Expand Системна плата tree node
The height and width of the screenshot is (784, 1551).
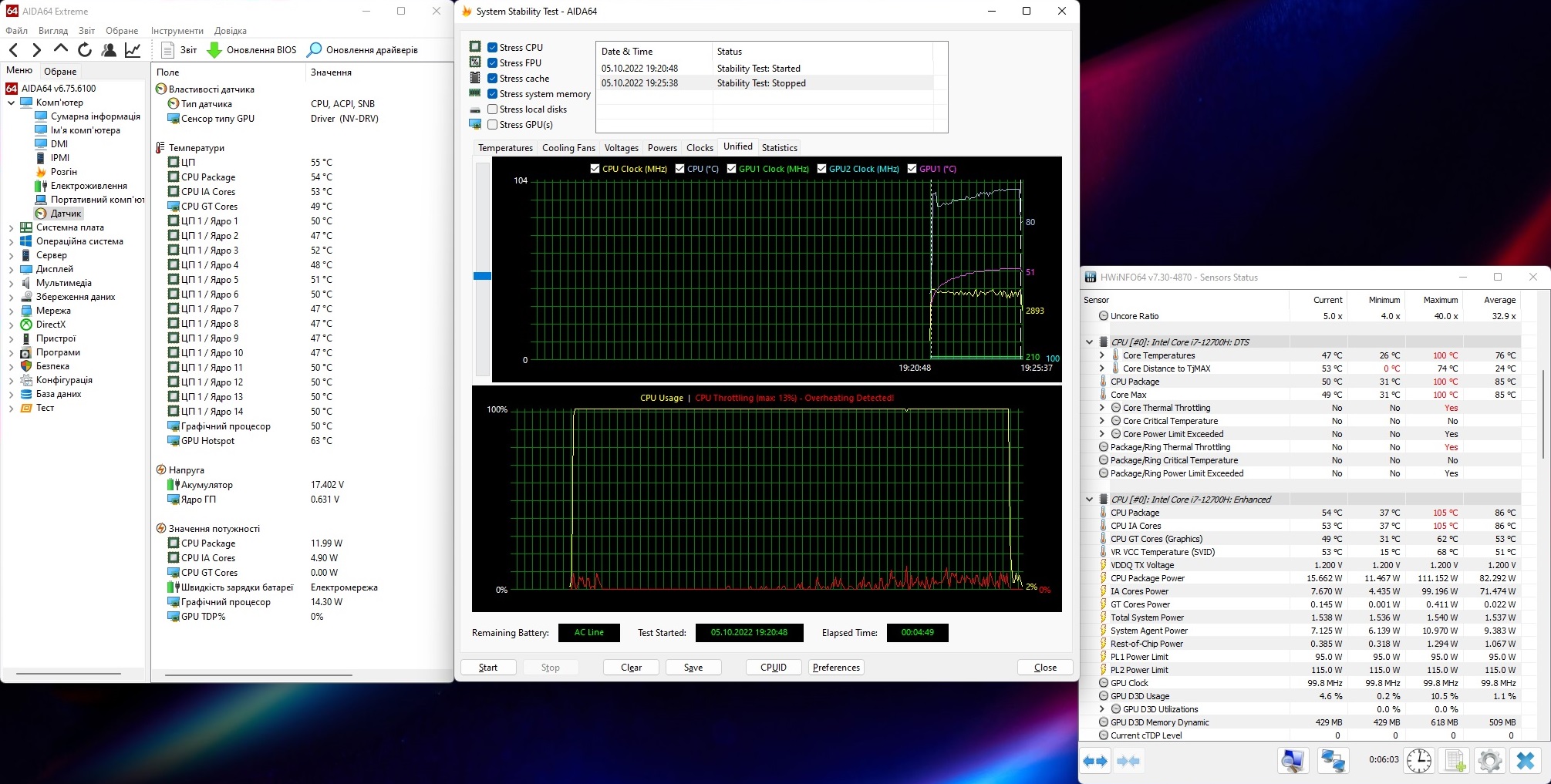11,227
